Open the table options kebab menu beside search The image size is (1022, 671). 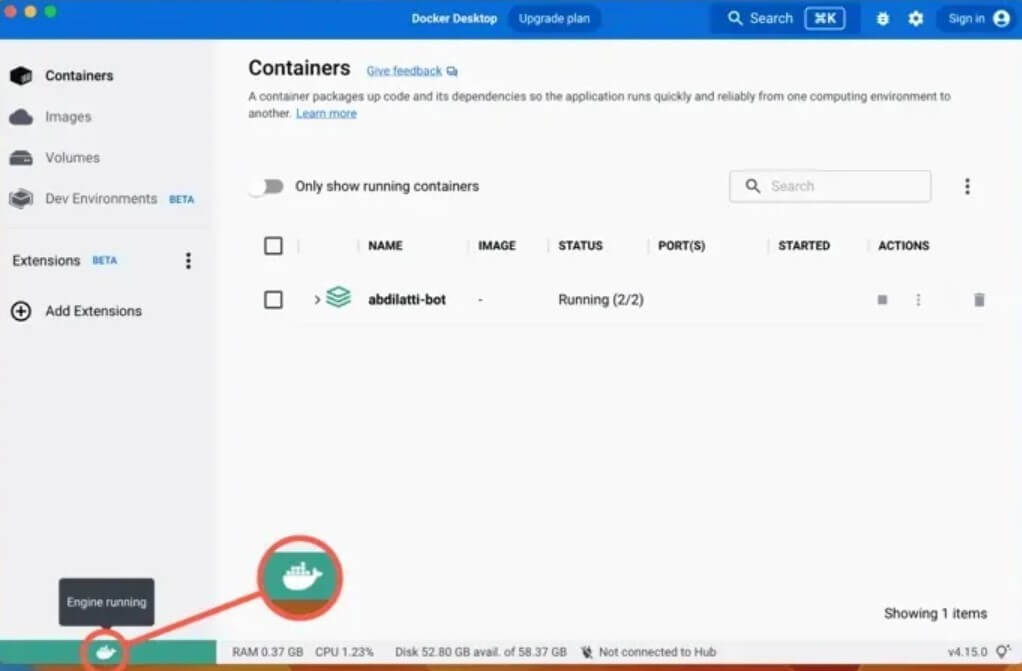tap(967, 186)
